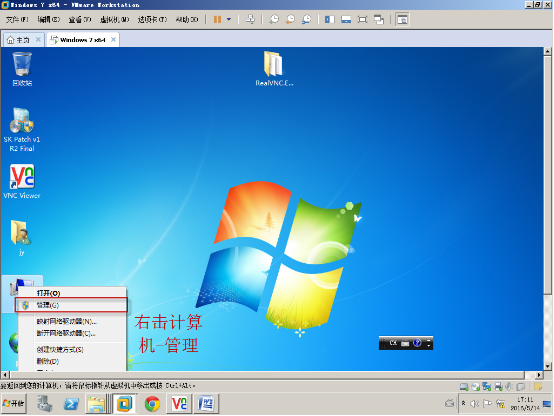Screen dimensions: 554x416
Task: Select the VNC Viewer desktop icon
Action: [22, 181]
